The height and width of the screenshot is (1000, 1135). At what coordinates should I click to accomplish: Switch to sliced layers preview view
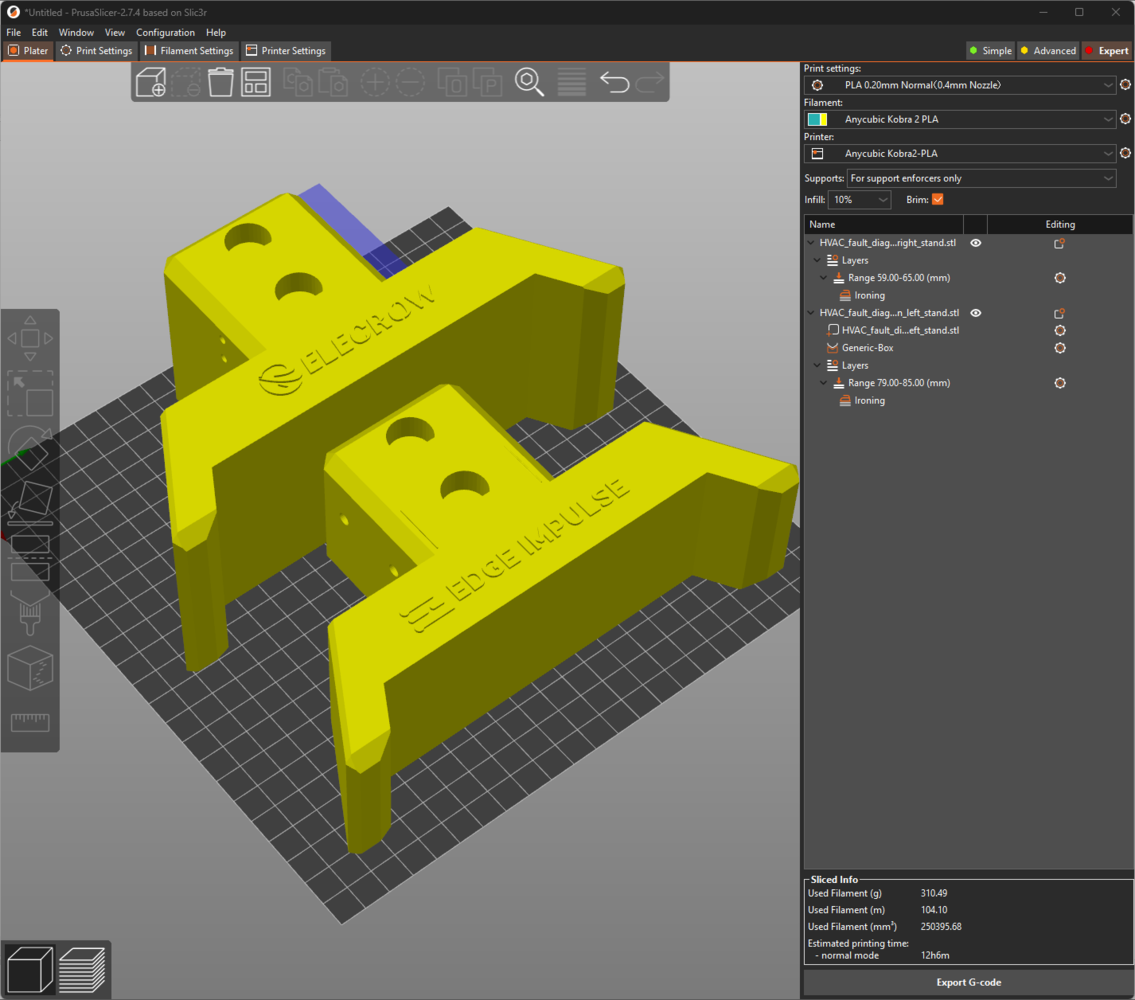(x=82, y=969)
